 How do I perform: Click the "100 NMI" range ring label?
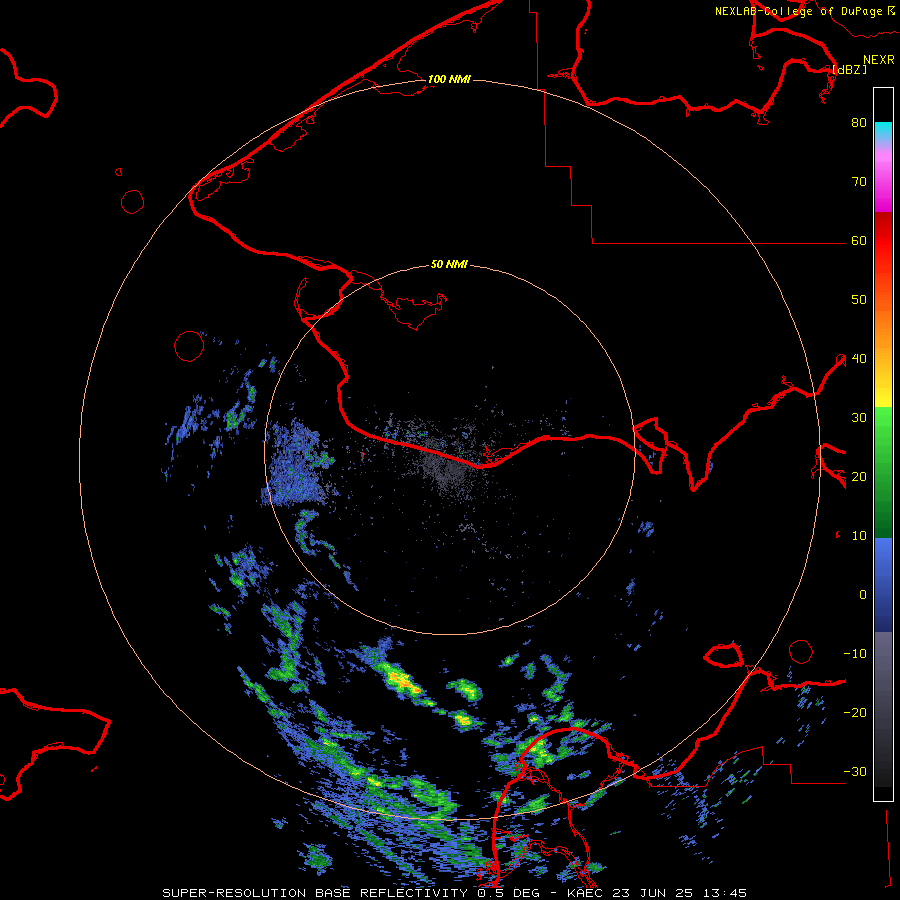[449, 79]
